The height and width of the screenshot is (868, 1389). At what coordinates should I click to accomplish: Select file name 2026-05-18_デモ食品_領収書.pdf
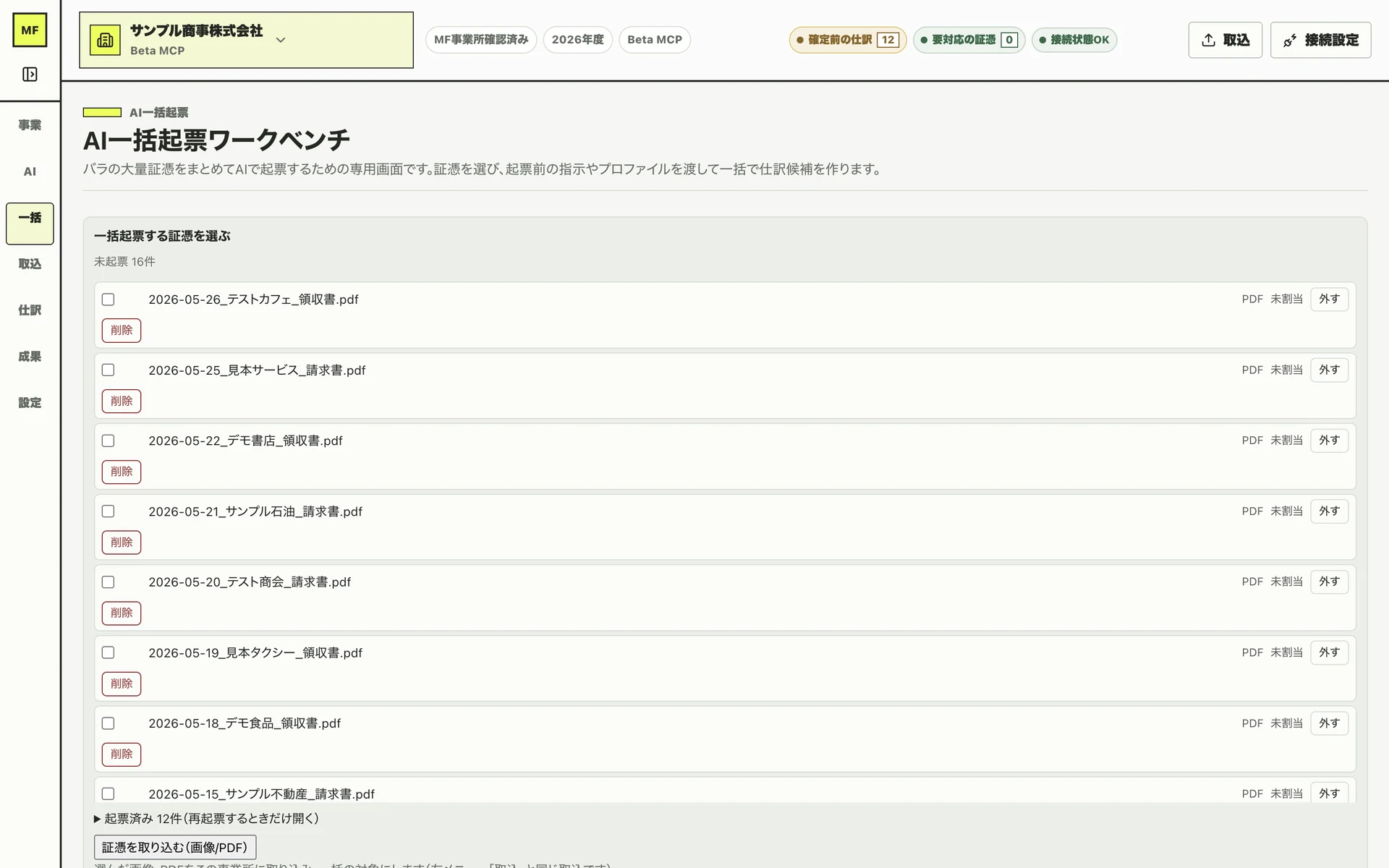(245, 723)
